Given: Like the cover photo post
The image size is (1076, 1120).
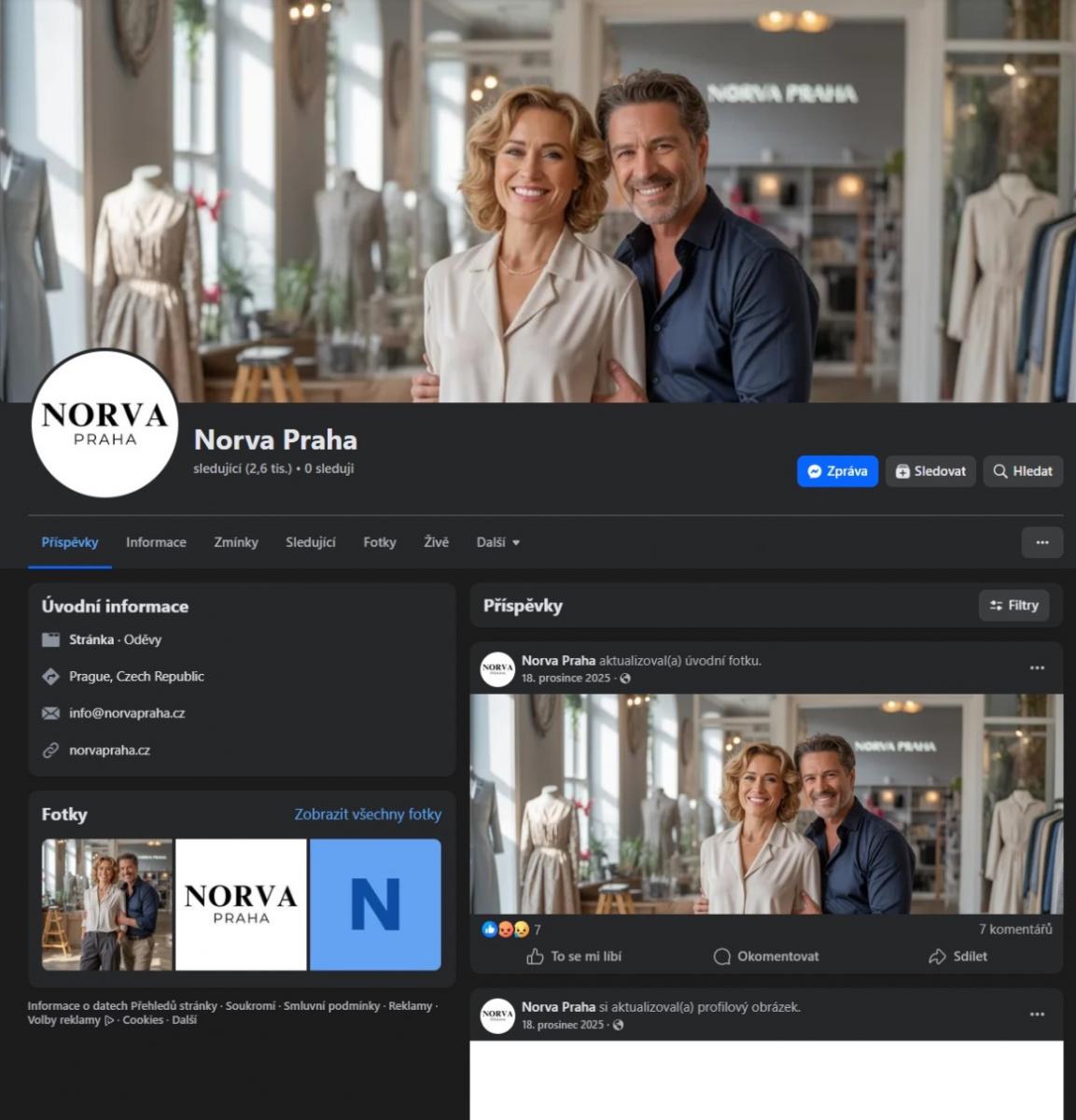Looking at the screenshot, I should coord(574,956).
